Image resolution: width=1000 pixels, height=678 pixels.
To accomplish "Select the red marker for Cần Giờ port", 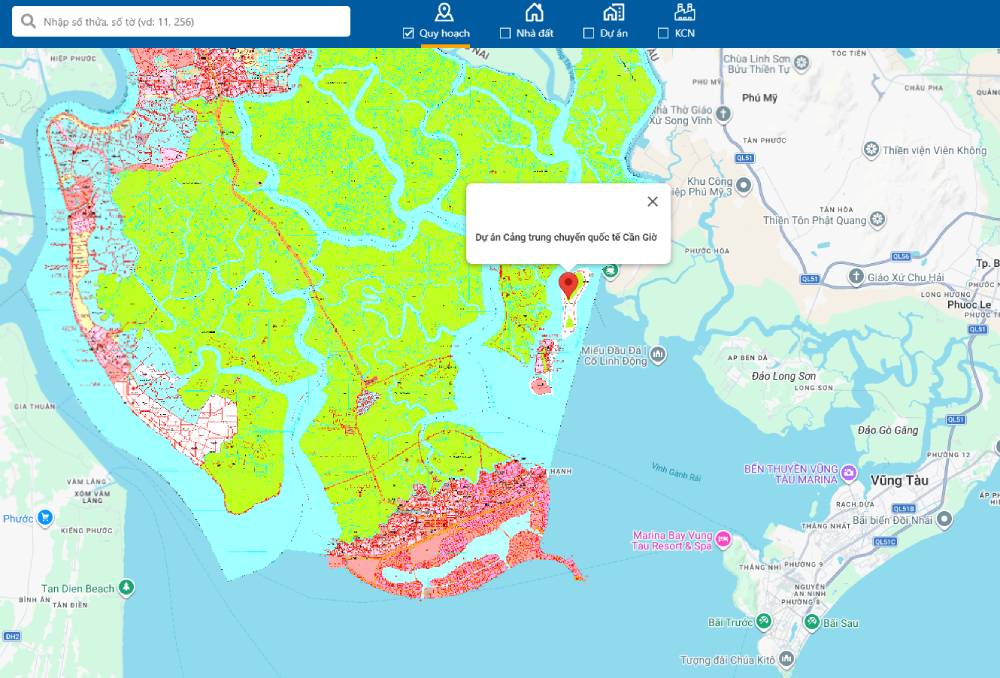I will 568,285.
